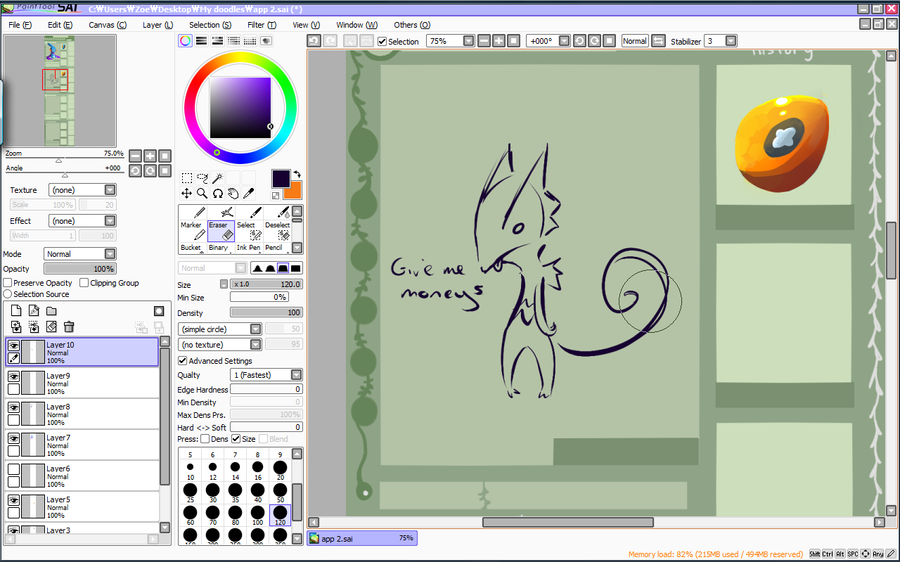Enable Clipping Group checkbox
Image resolution: width=900 pixels, height=562 pixels.
(84, 282)
